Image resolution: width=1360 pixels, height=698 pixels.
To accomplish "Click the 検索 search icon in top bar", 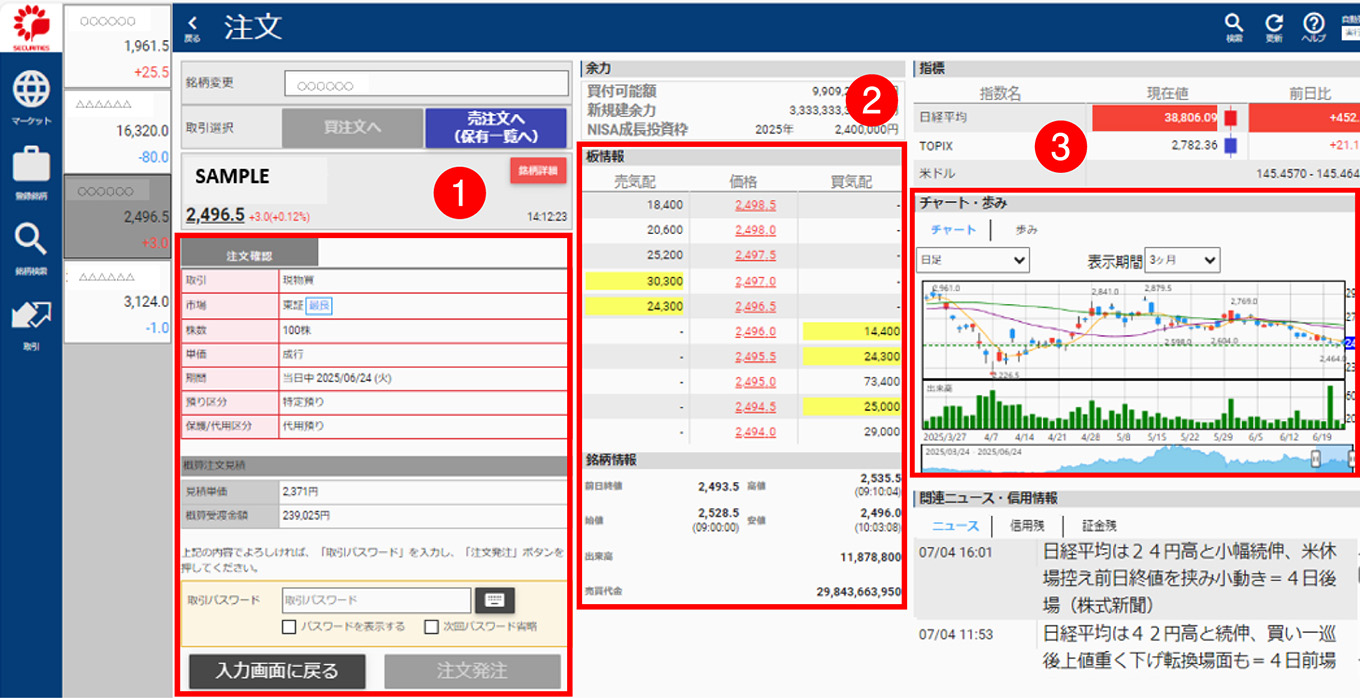I will coord(1234,26).
